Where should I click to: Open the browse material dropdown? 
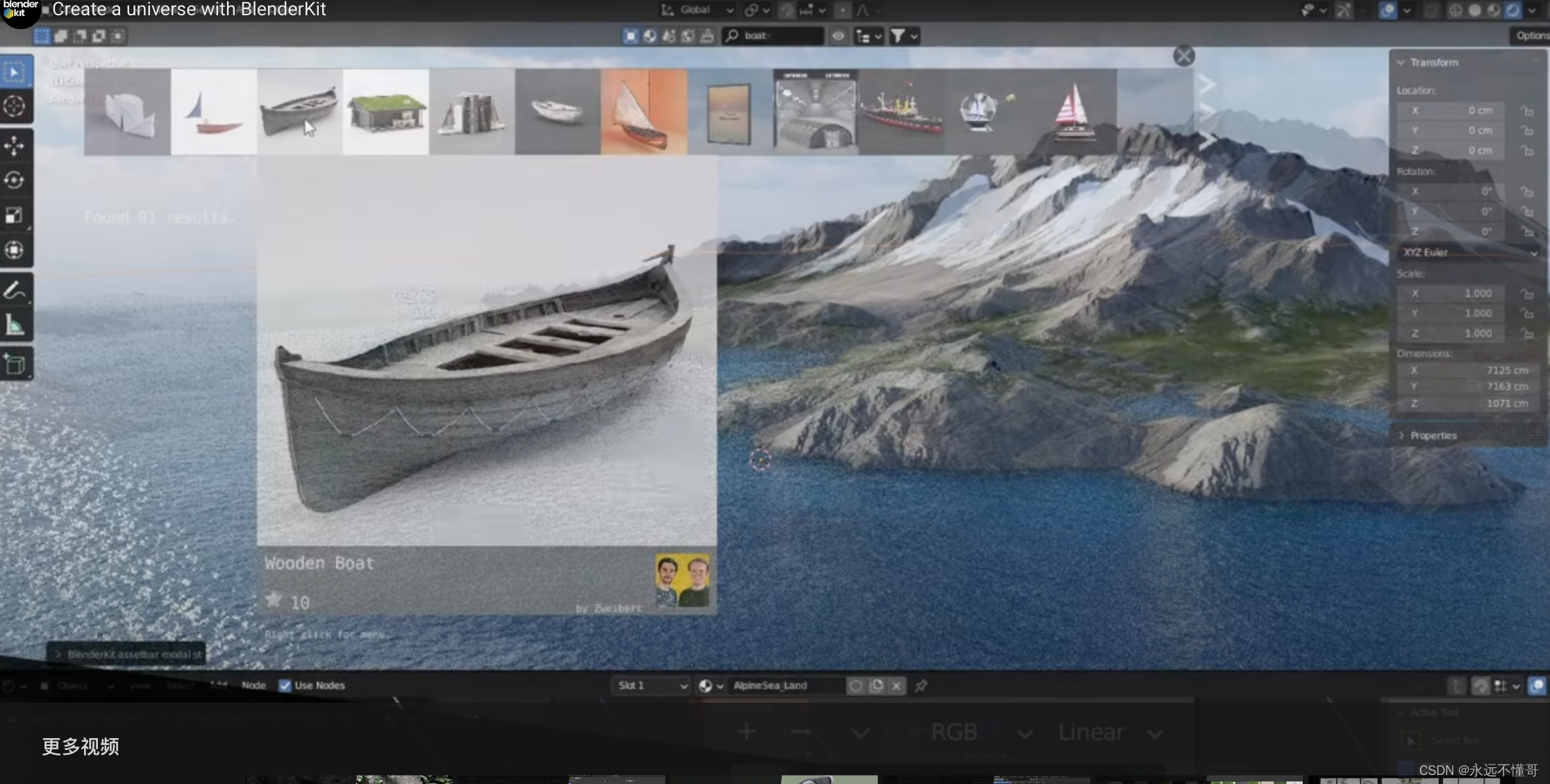point(711,686)
